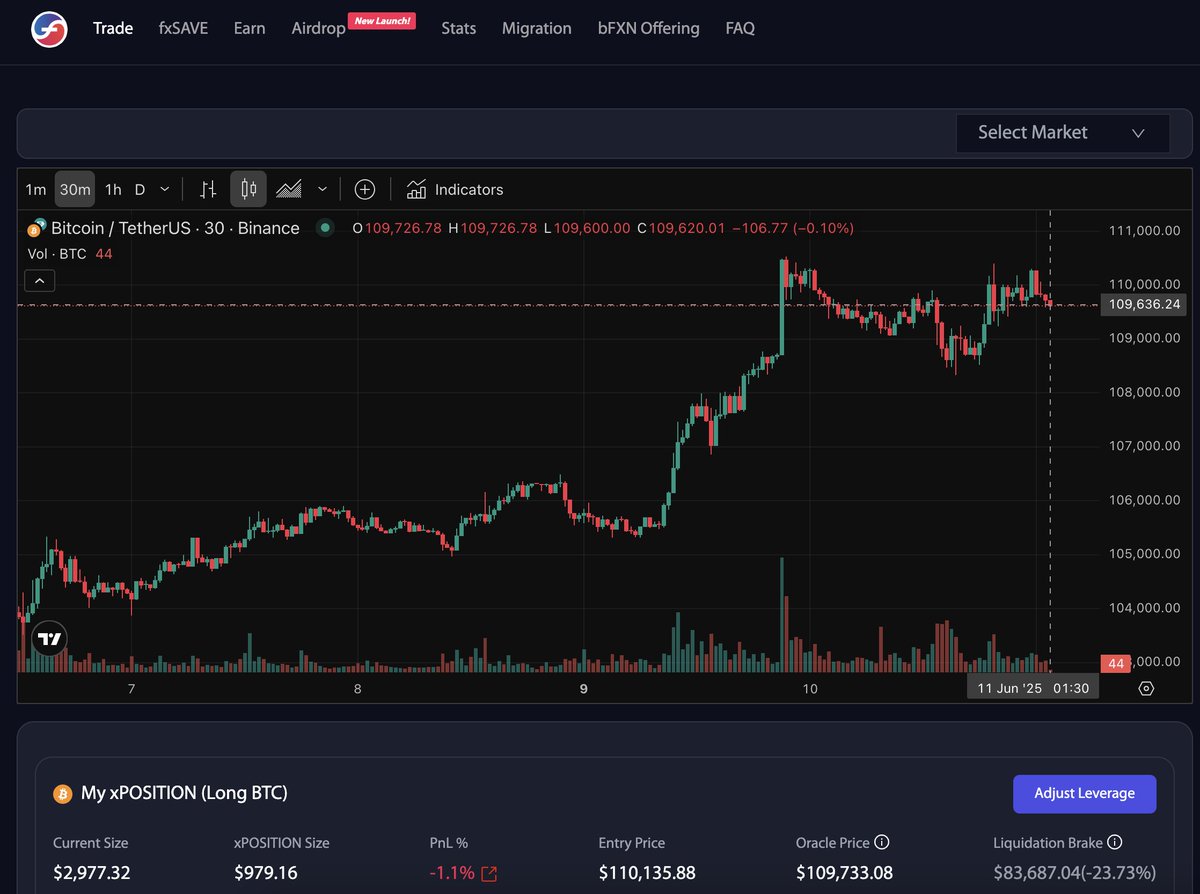
Task: Click the 110,000.00 price axis label
Action: [1145, 284]
